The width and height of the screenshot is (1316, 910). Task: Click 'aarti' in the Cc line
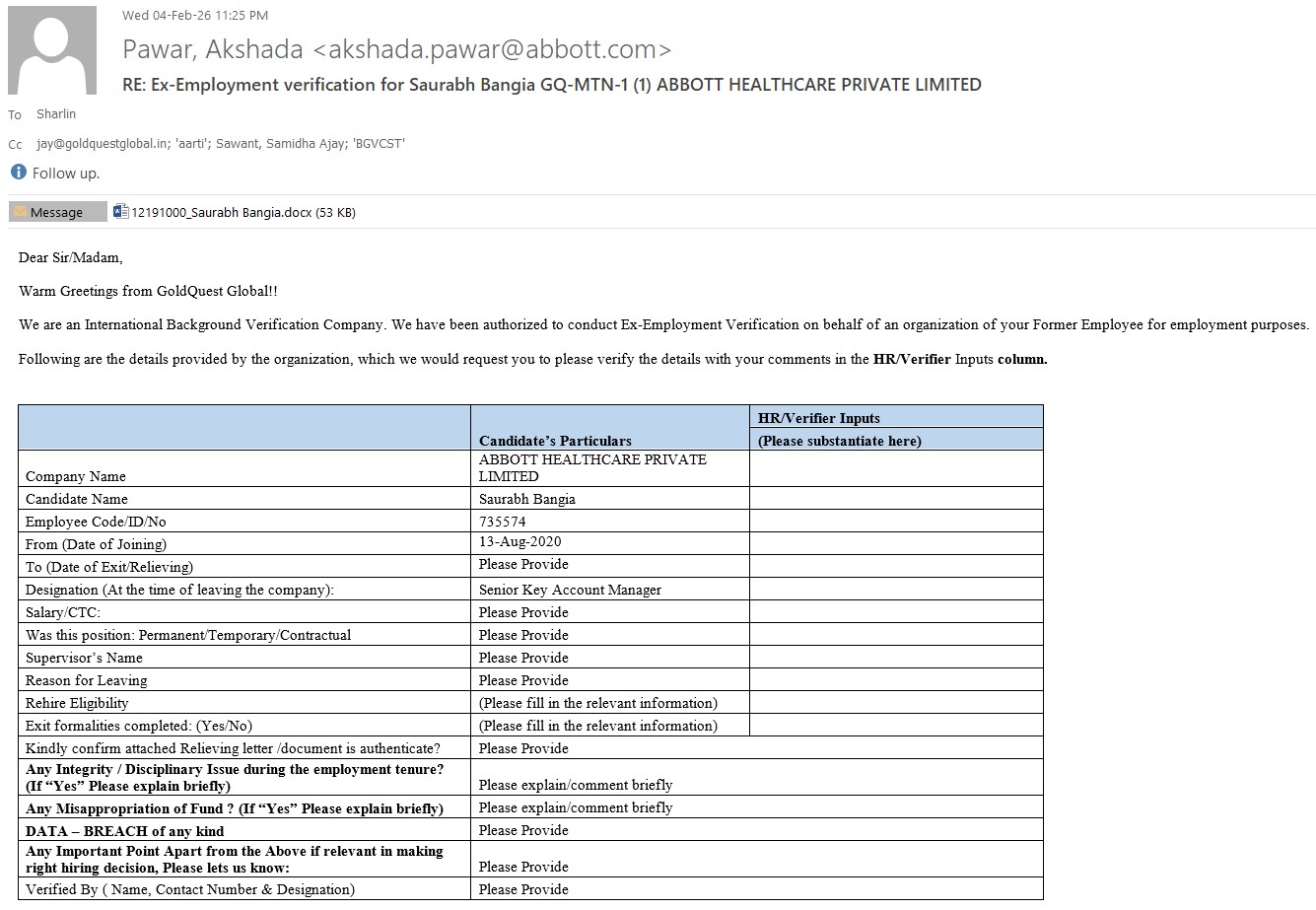[191, 144]
